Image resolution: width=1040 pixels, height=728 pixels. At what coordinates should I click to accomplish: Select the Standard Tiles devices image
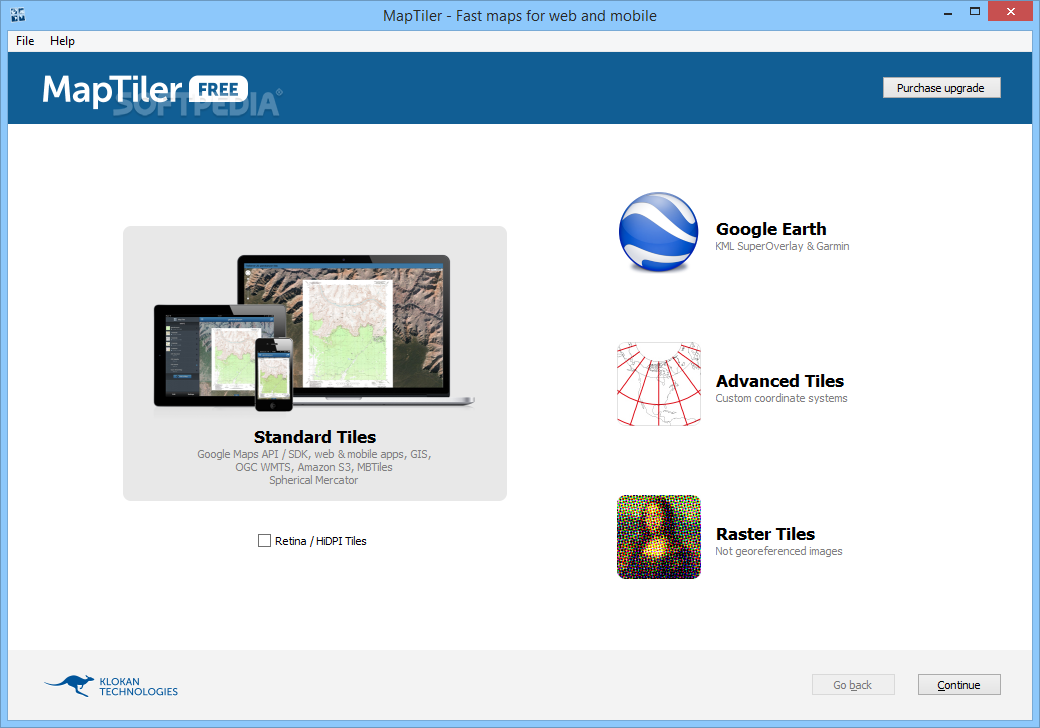click(x=314, y=334)
